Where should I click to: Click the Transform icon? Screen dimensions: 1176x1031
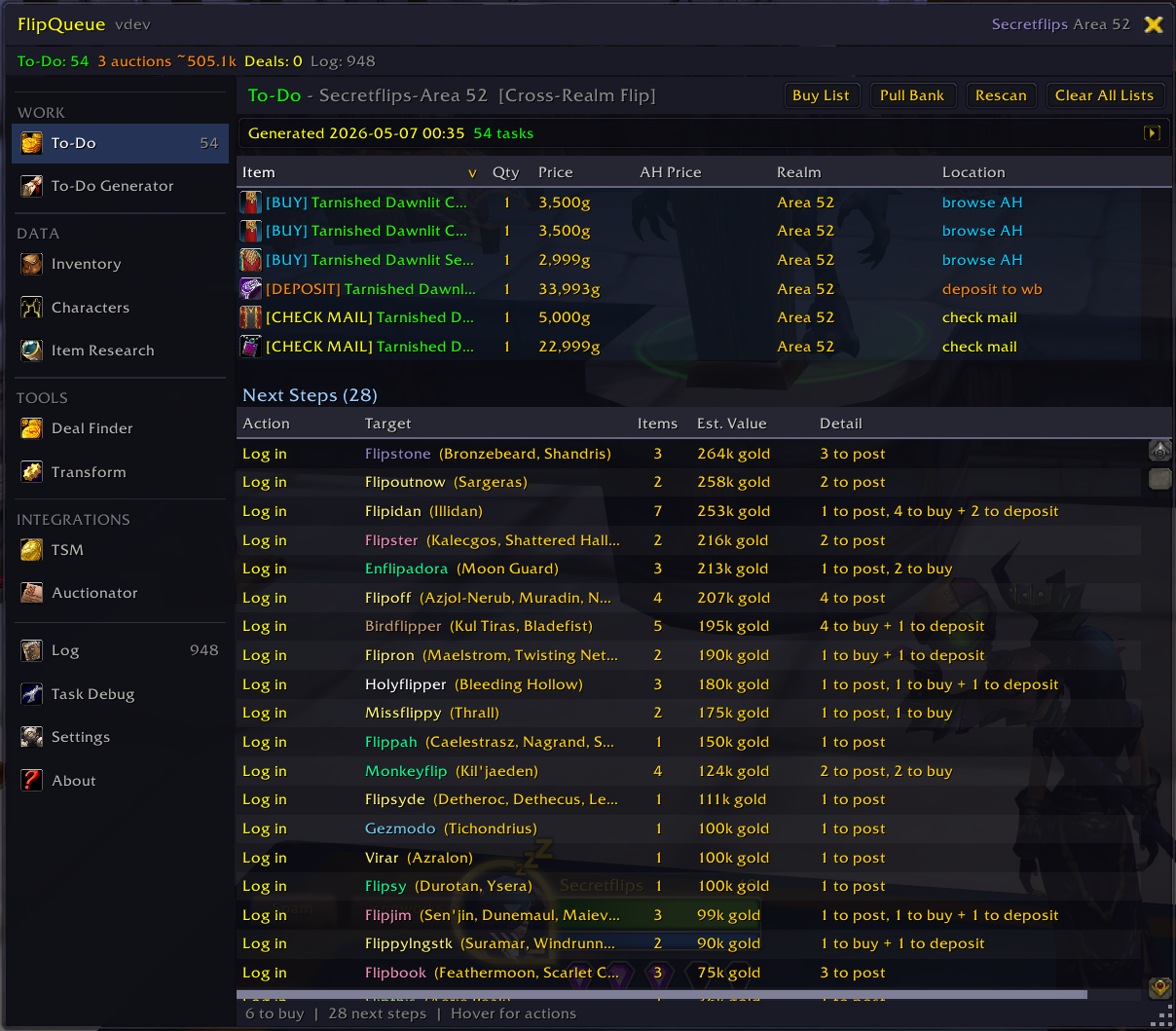32,472
